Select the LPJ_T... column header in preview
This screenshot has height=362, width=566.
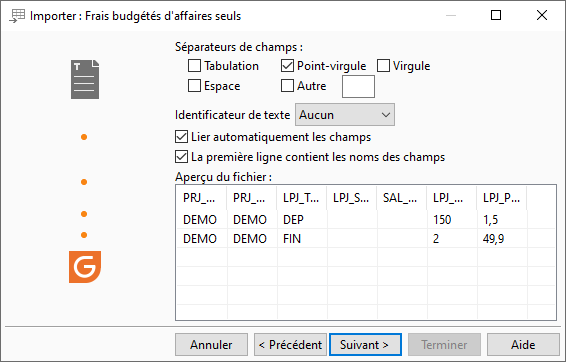302,198
